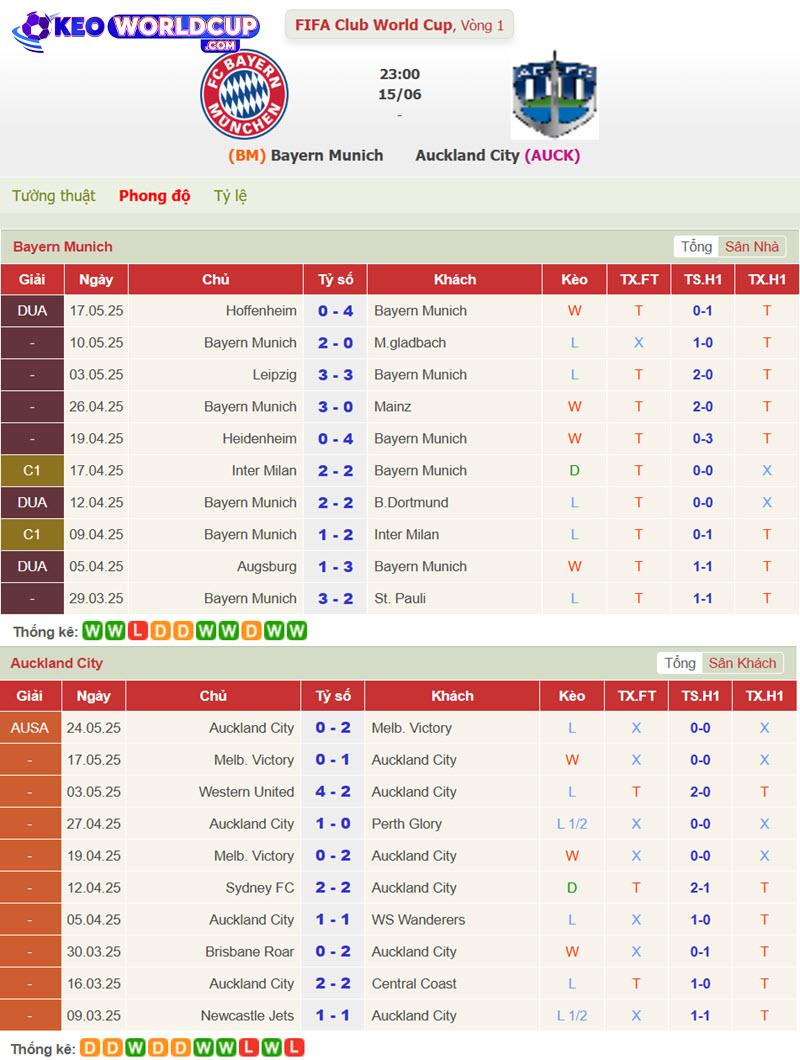Click the Giải header in Auckland's table

30,696
